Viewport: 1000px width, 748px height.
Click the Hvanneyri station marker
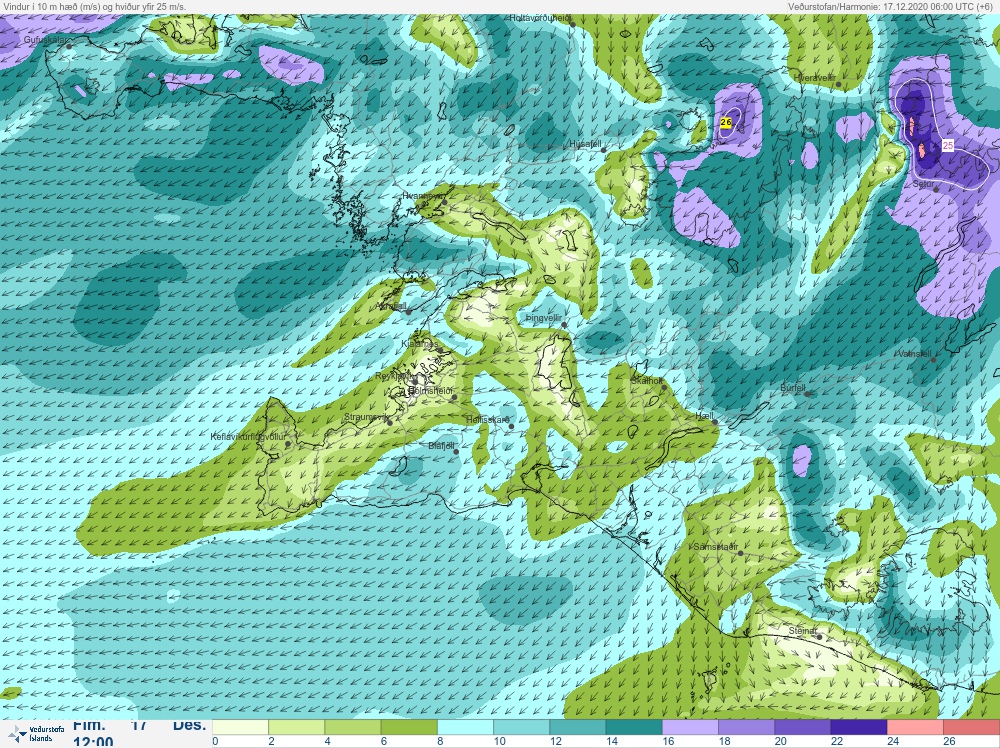click(445, 202)
